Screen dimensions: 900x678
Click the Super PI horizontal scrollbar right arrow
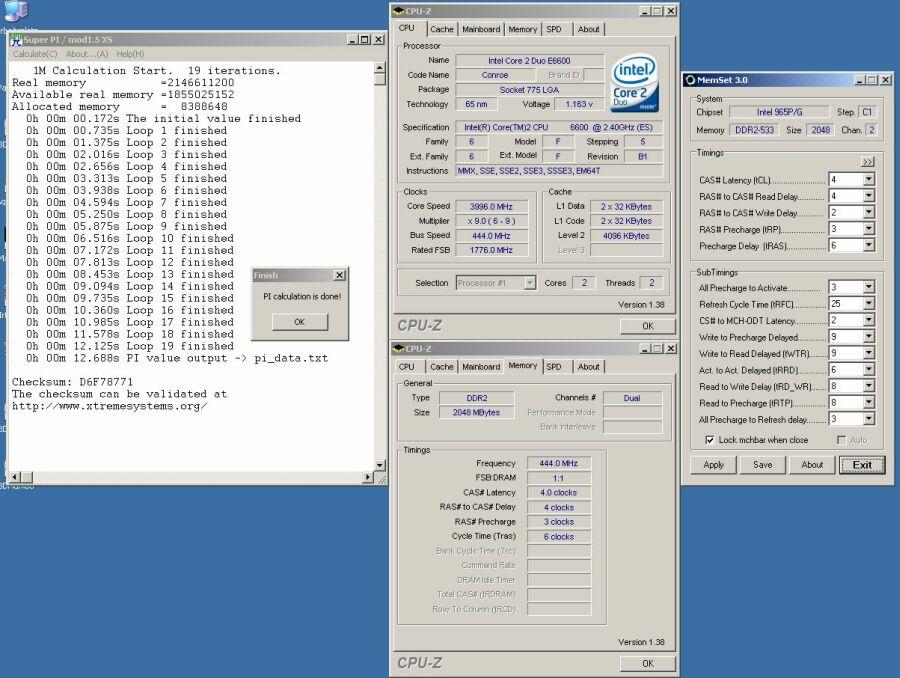click(368, 476)
